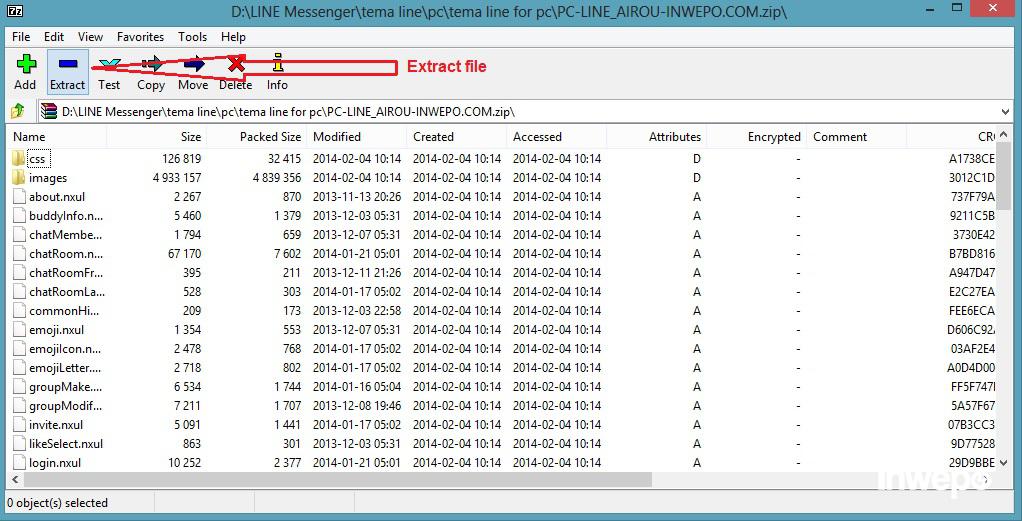Click the Move toolbar icon
The width and height of the screenshot is (1022, 521).
[x=194, y=64]
